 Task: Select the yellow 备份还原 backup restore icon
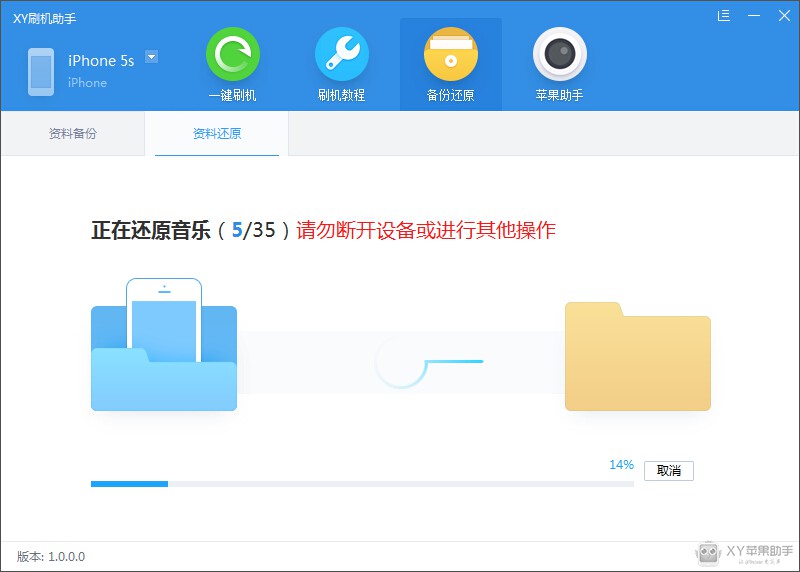pos(450,55)
